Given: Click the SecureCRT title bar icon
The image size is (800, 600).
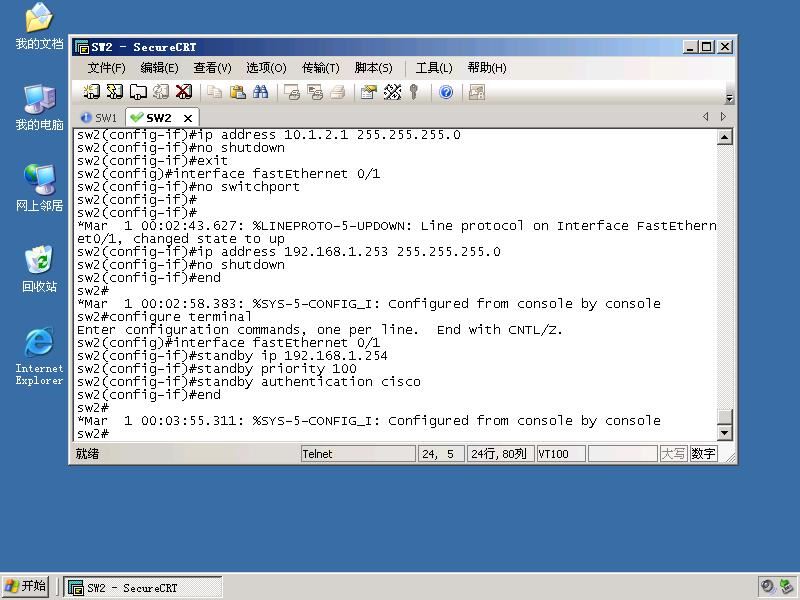Looking at the screenshot, I should (82, 47).
